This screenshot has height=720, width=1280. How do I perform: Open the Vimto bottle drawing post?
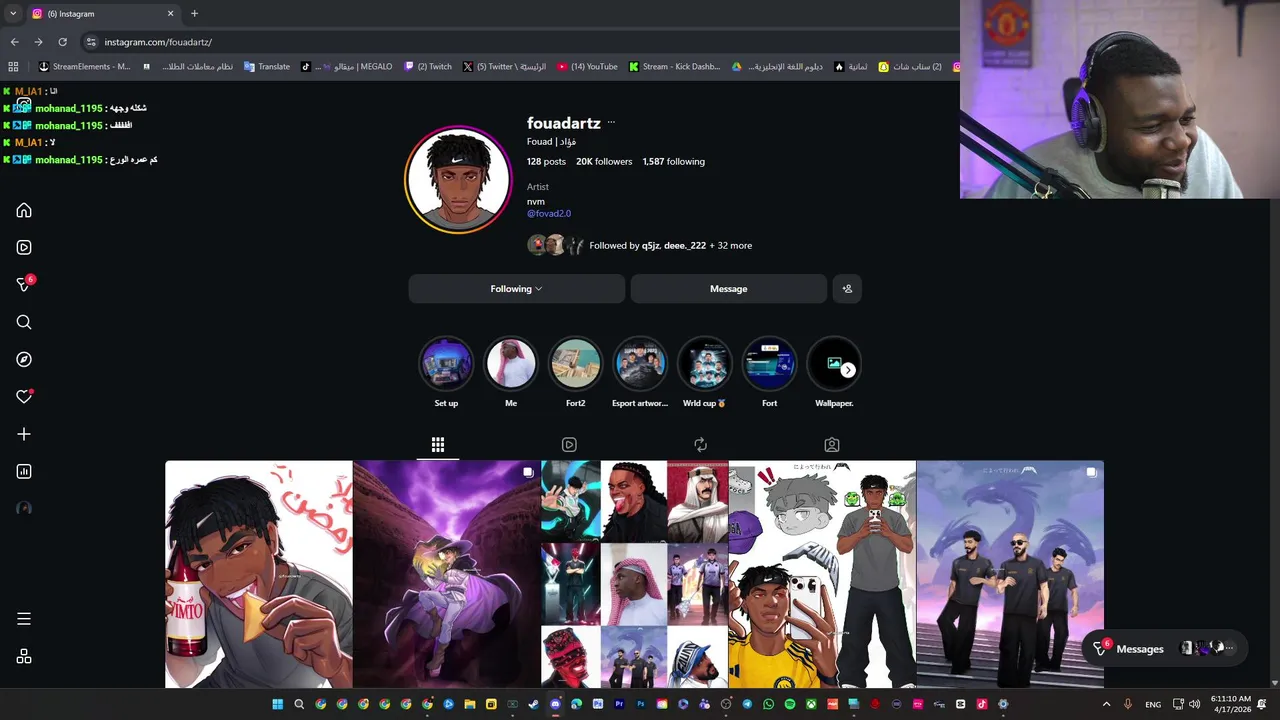(259, 574)
